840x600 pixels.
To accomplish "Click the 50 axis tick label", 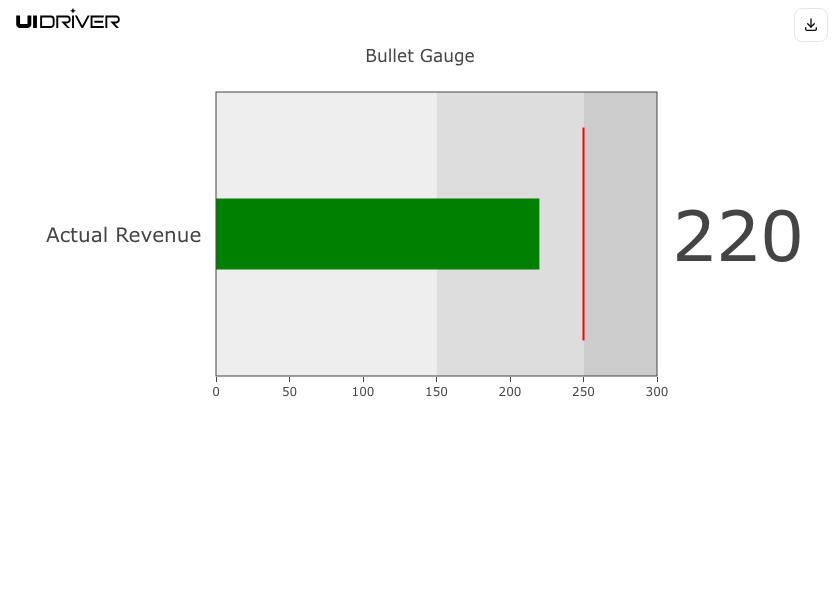I will (289, 392).
